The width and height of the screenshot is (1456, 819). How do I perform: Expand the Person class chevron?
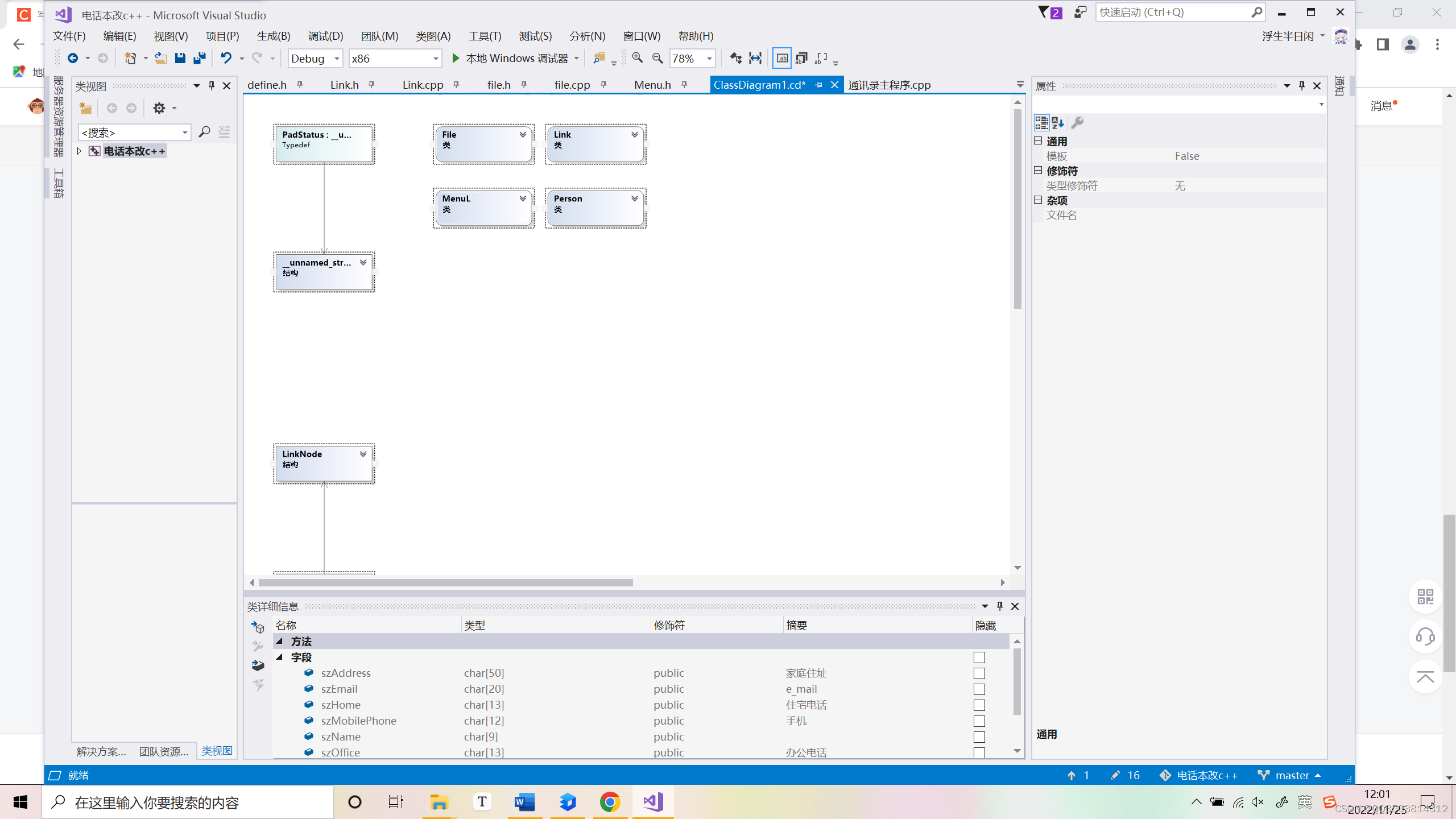pos(634,198)
